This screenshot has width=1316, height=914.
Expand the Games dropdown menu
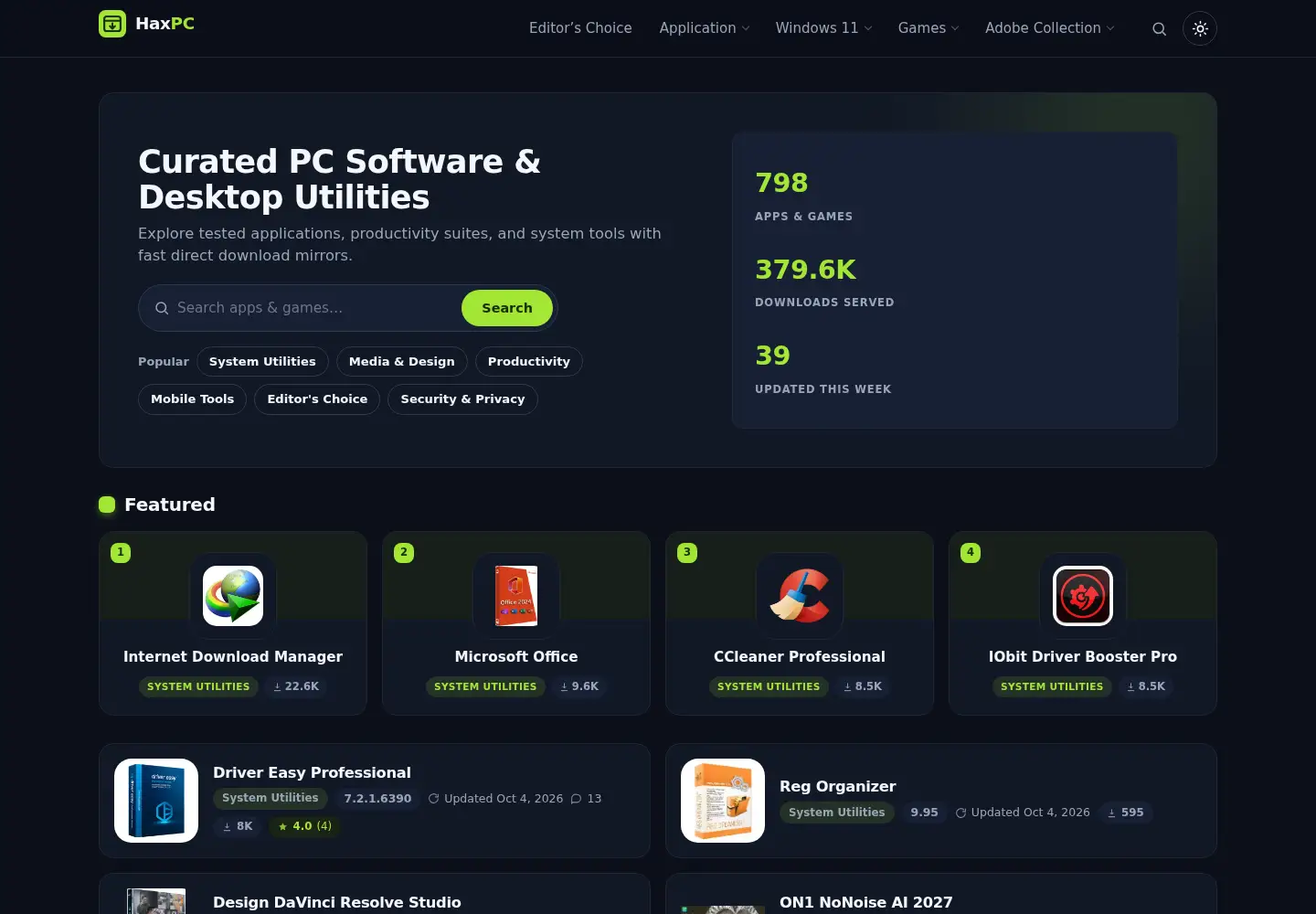929,28
